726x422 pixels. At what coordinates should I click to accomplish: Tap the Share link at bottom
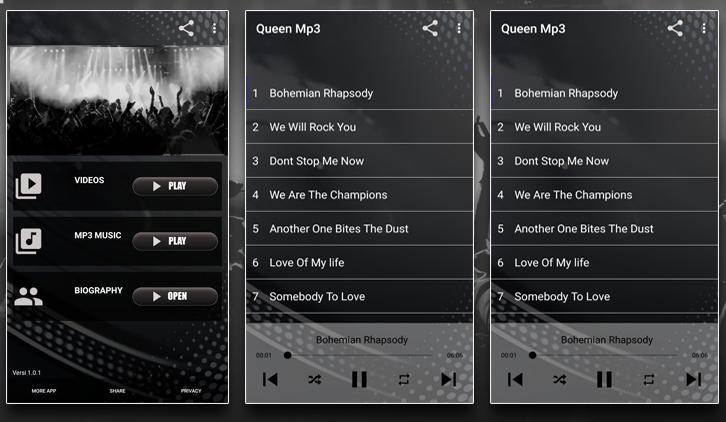pos(118,391)
